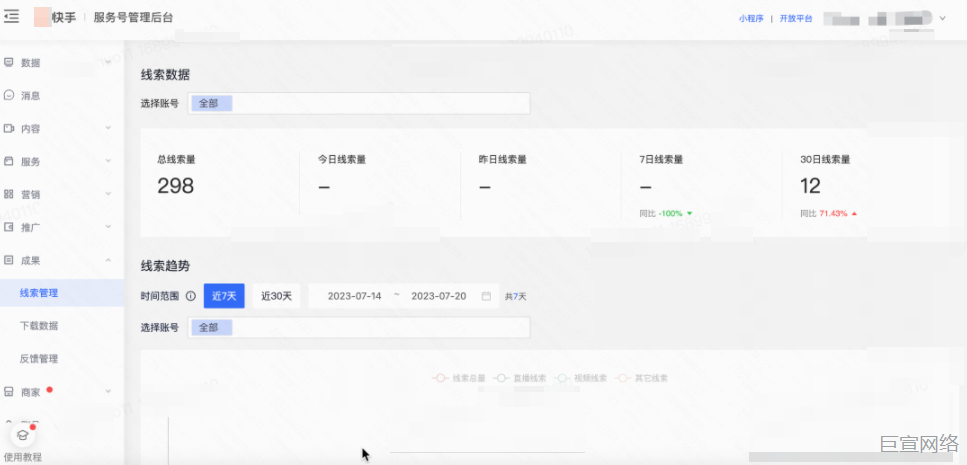This screenshot has width=967, height=465.
Task: Toggle 直播线索 legend series
Action: coord(520,378)
